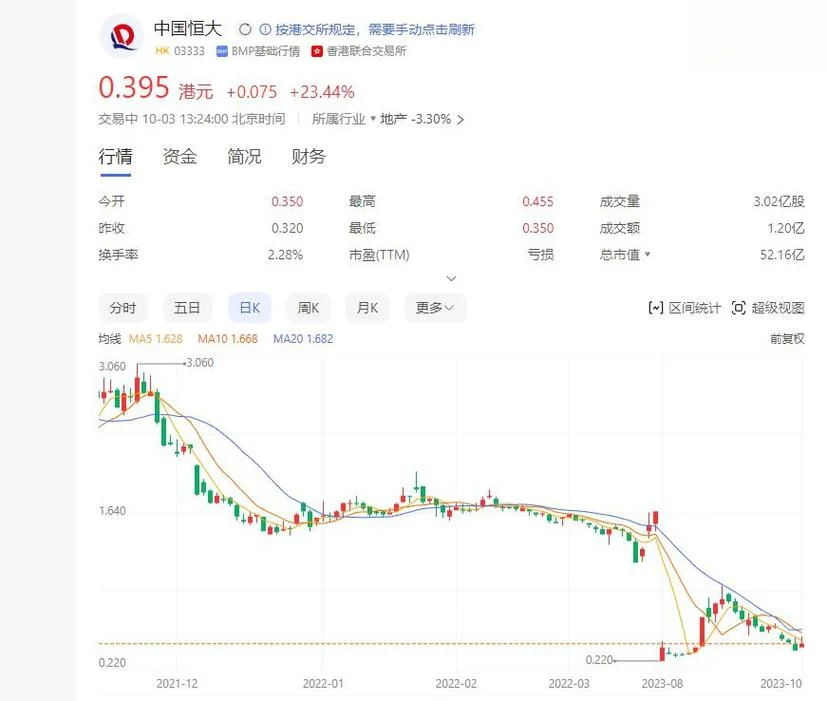The height and width of the screenshot is (701, 827).
Task: Open industry link arrow next to 地产 -3.30%
Action: [x=460, y=120]
